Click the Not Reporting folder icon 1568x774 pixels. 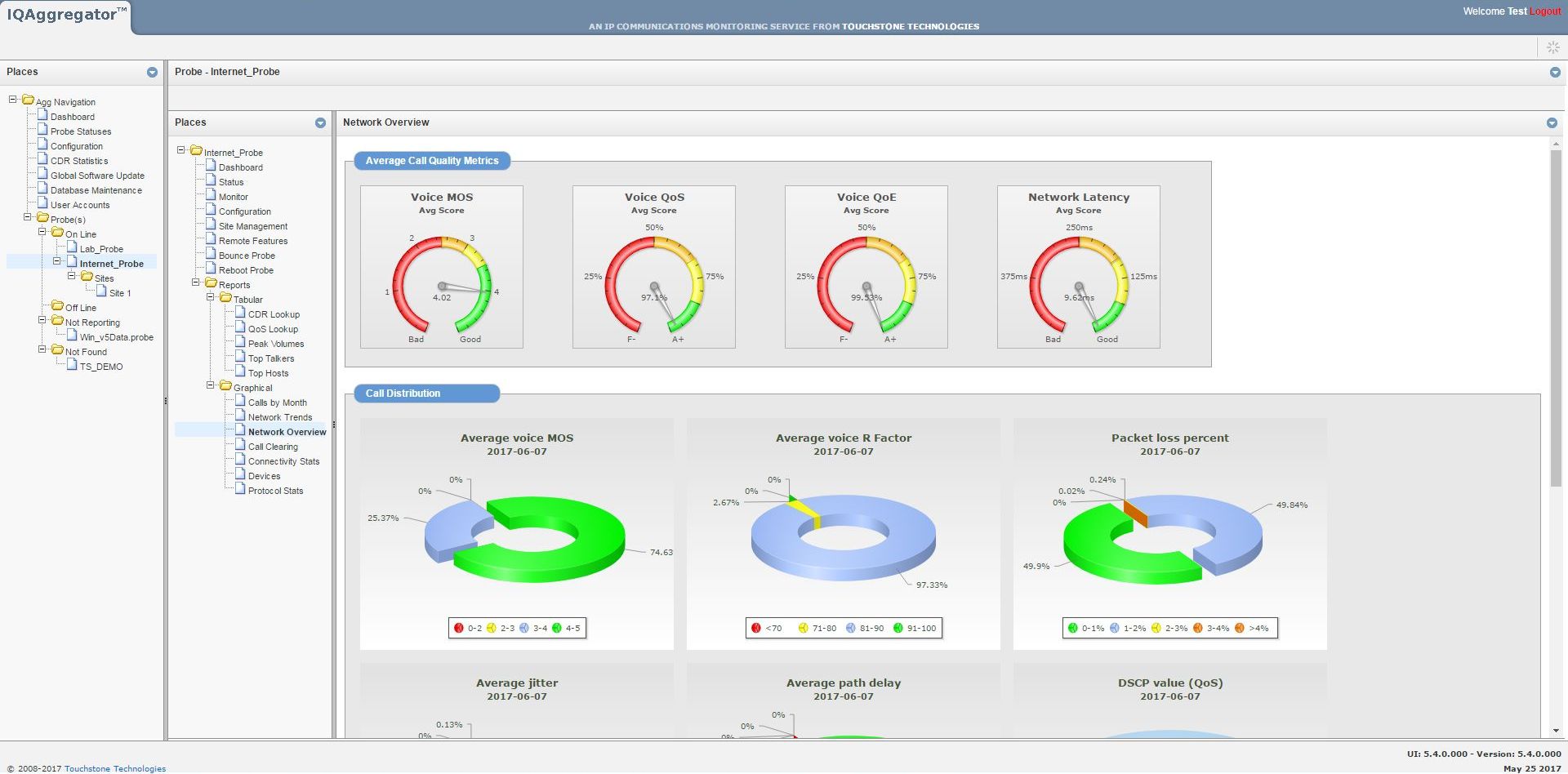57,321
